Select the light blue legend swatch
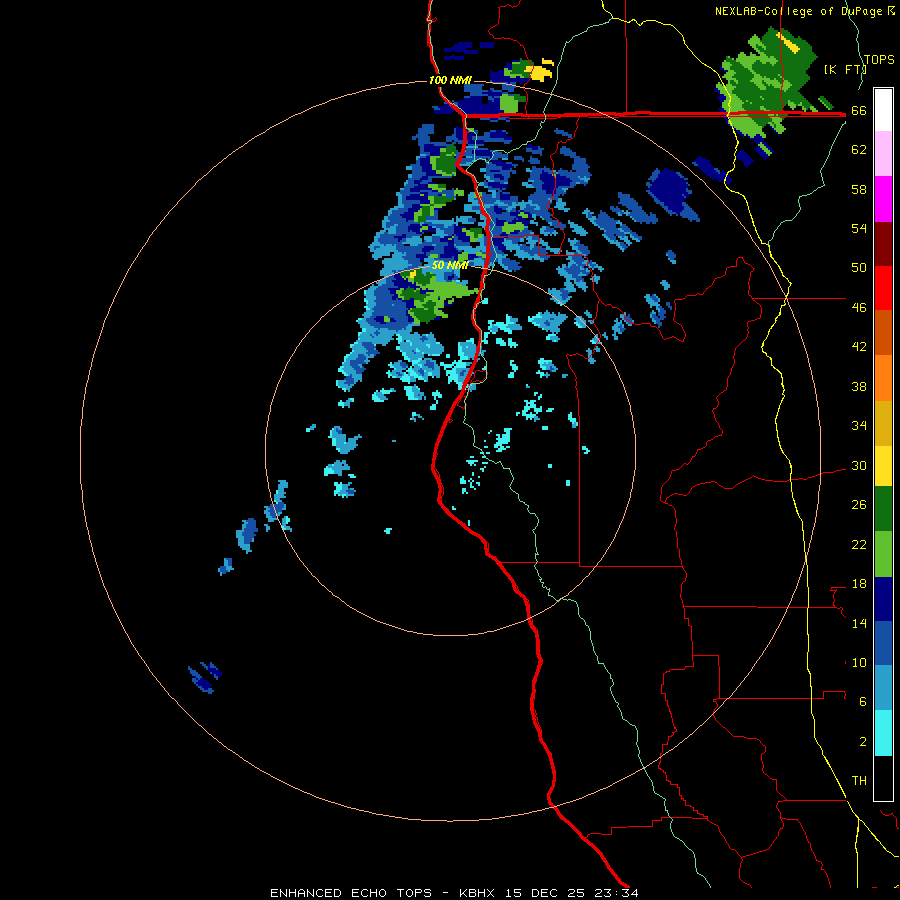Screen dimensions: 900x900 pos(883,688)
